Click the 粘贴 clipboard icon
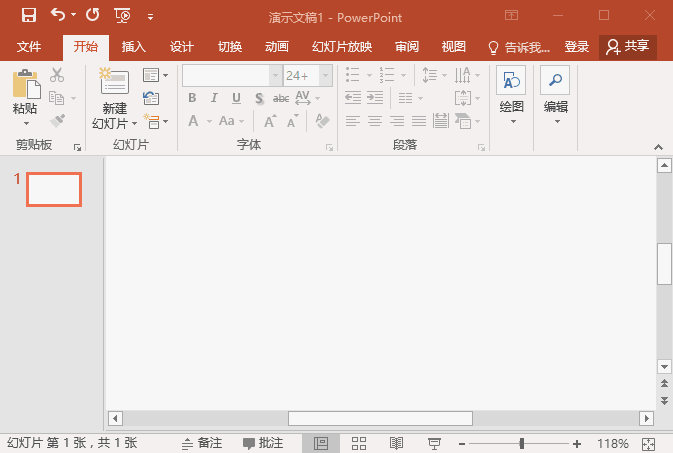This screenshot has height=453, width=673. pos(26,84)
